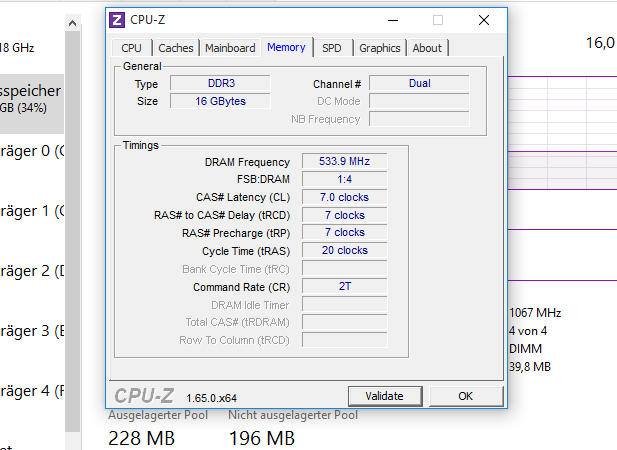Select Datenträger 3 in Task Manager sidebar

pos(31,331)
